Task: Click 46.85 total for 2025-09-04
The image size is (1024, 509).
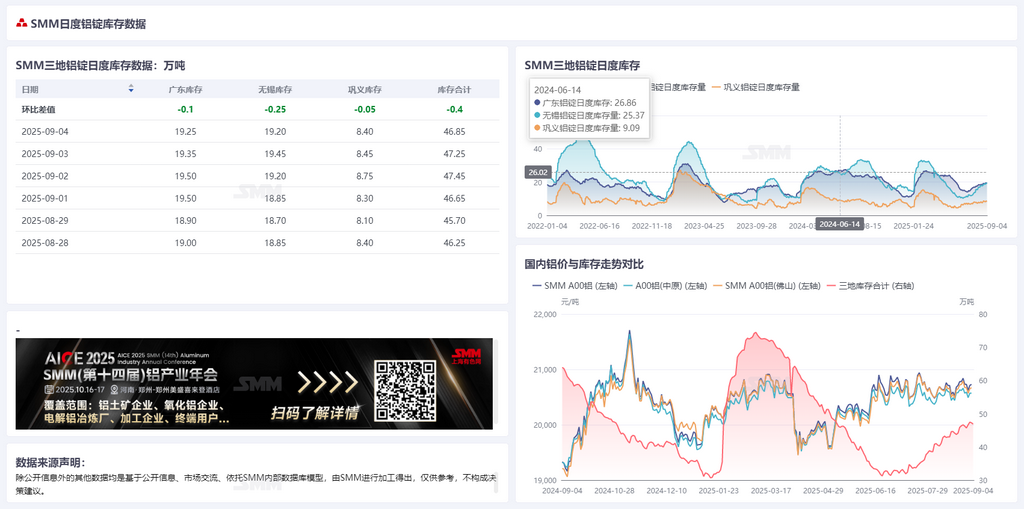Action: [454, 131]
